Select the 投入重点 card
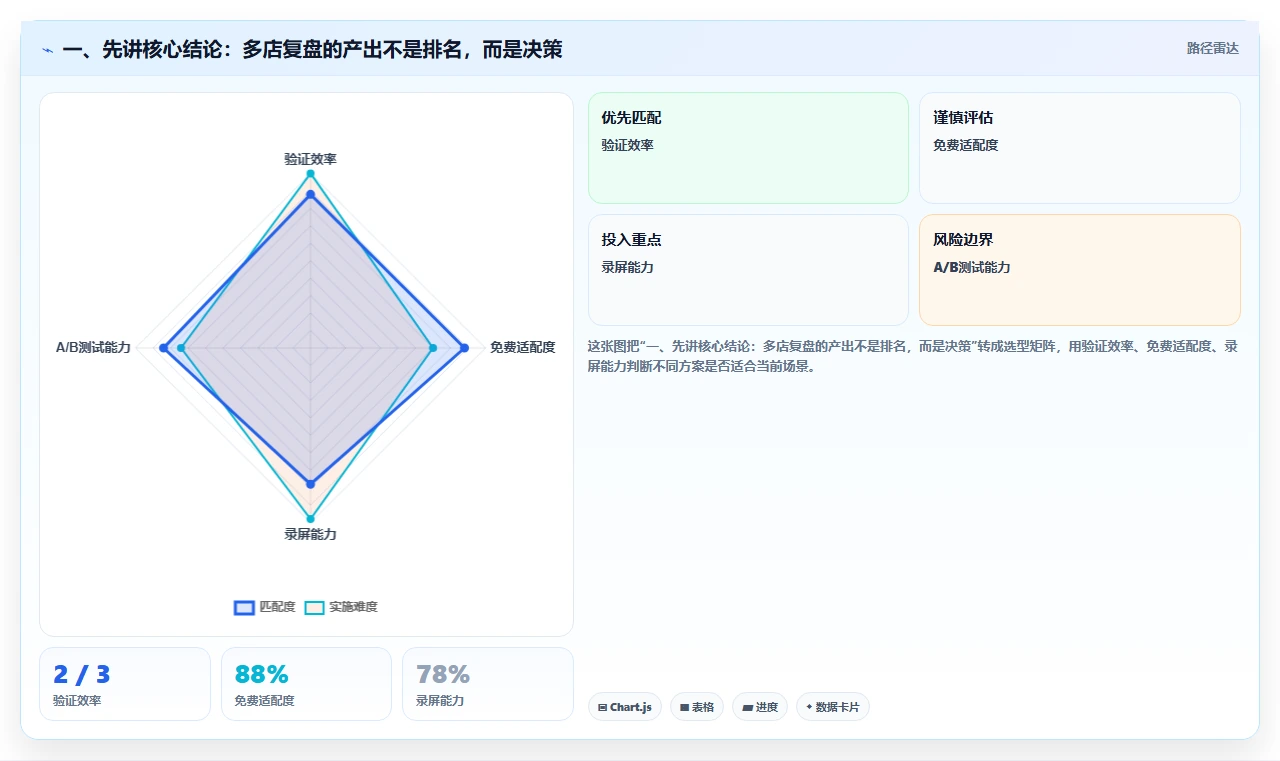 (x=748, y=270)
